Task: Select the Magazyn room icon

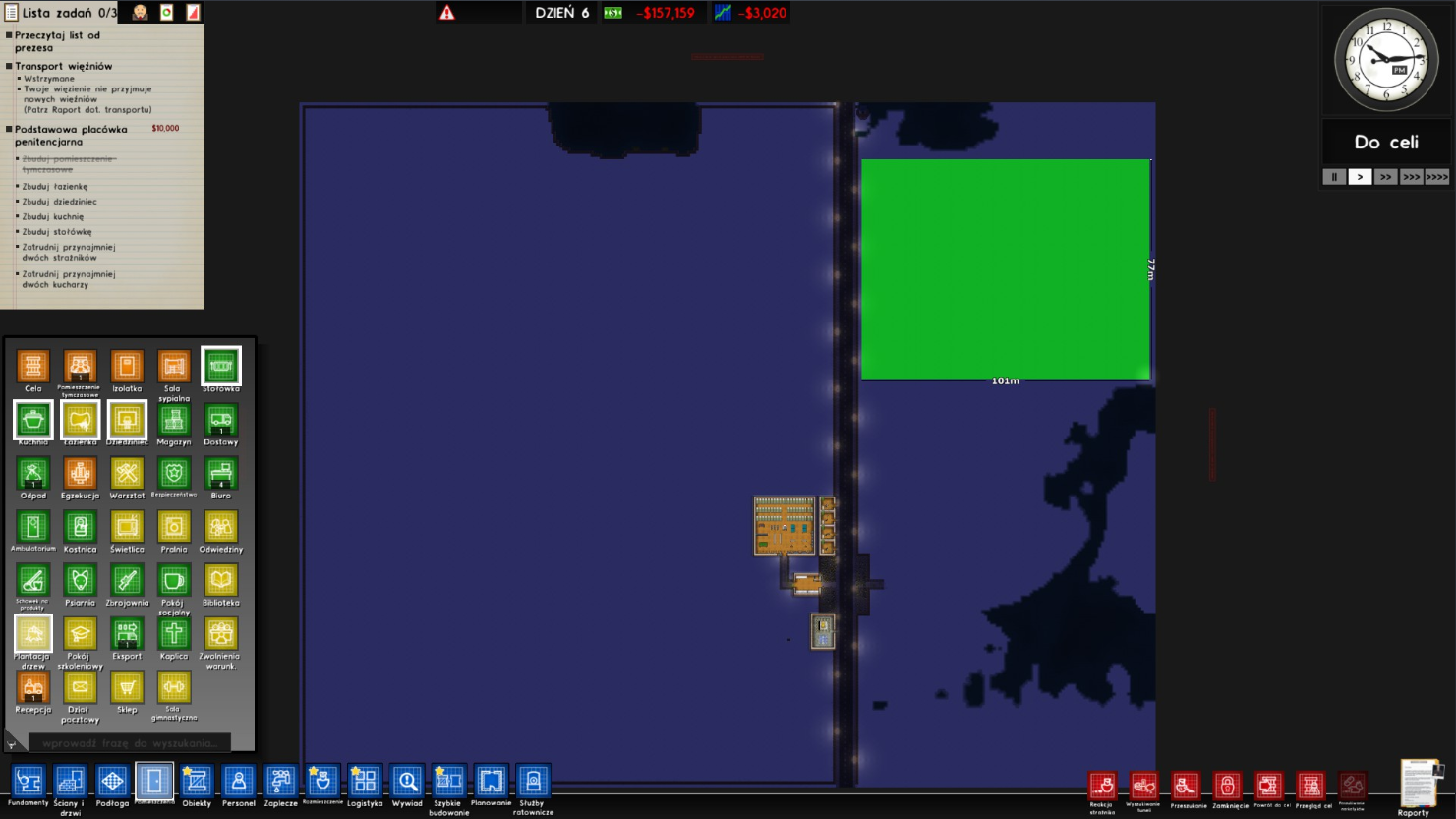Action: [x=174, y=420]
